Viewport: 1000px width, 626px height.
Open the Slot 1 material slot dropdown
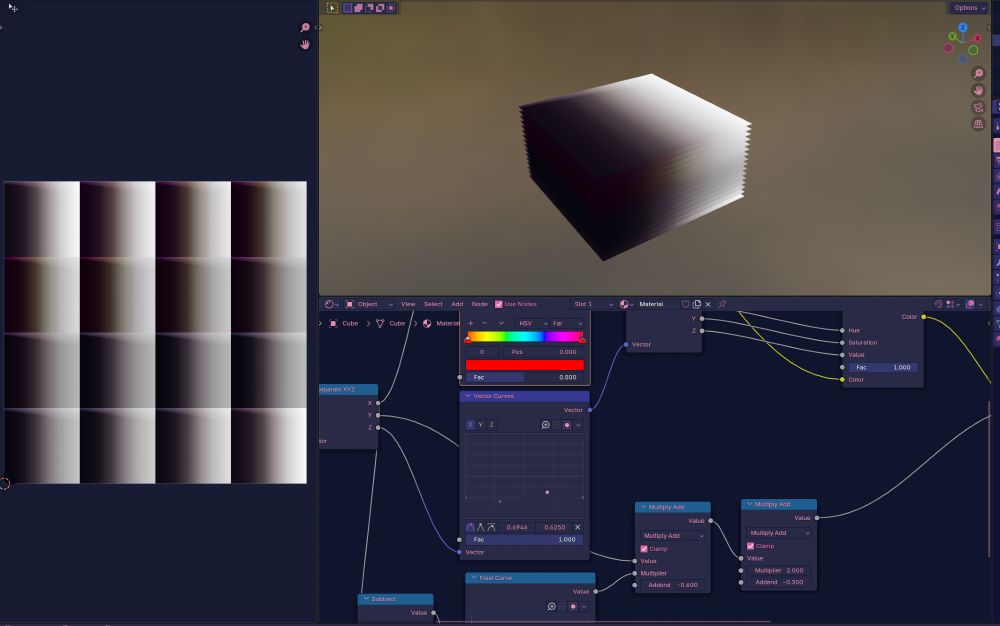click(593, 304)
